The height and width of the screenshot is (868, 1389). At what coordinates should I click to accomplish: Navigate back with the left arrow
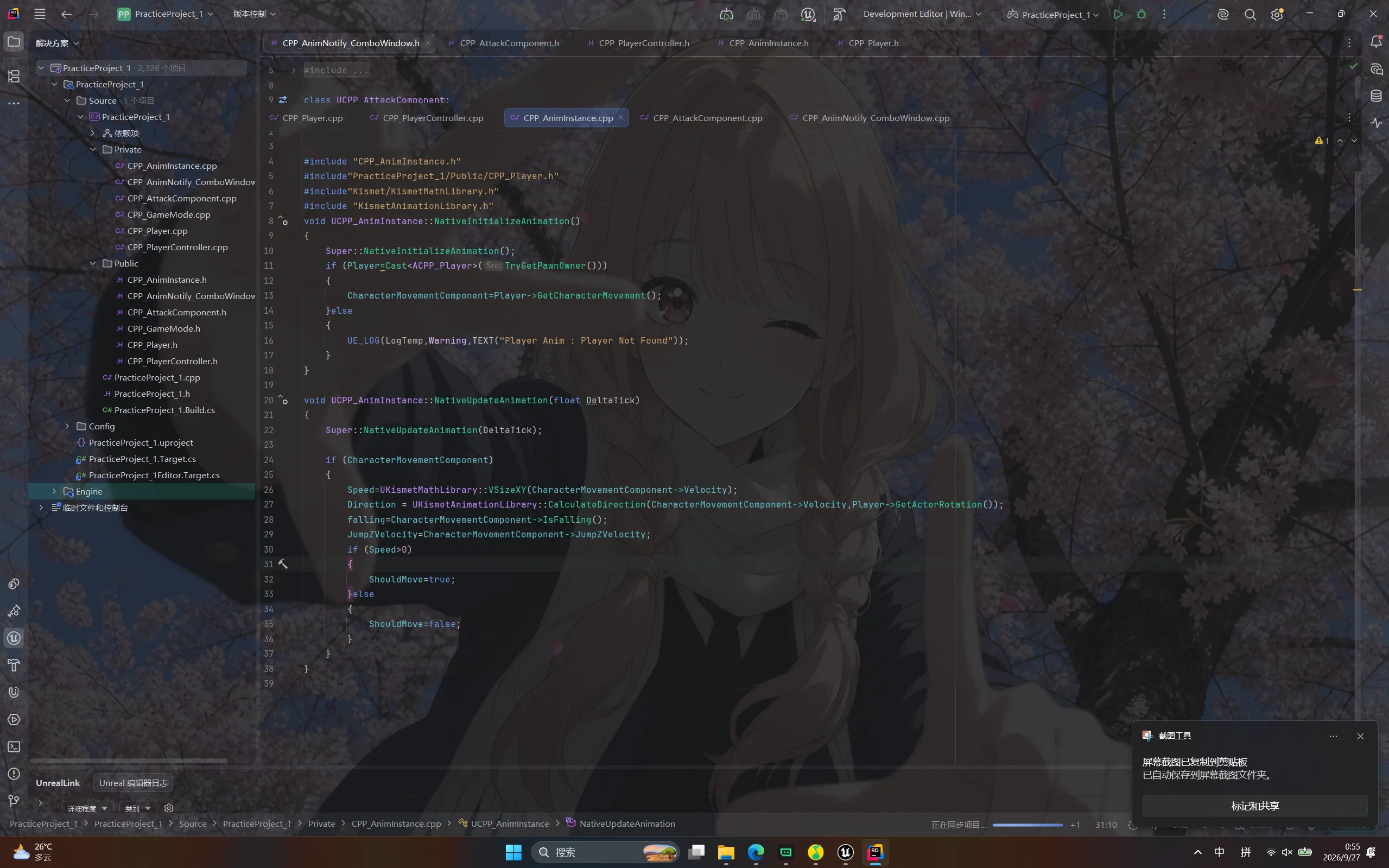click(67, 14)
